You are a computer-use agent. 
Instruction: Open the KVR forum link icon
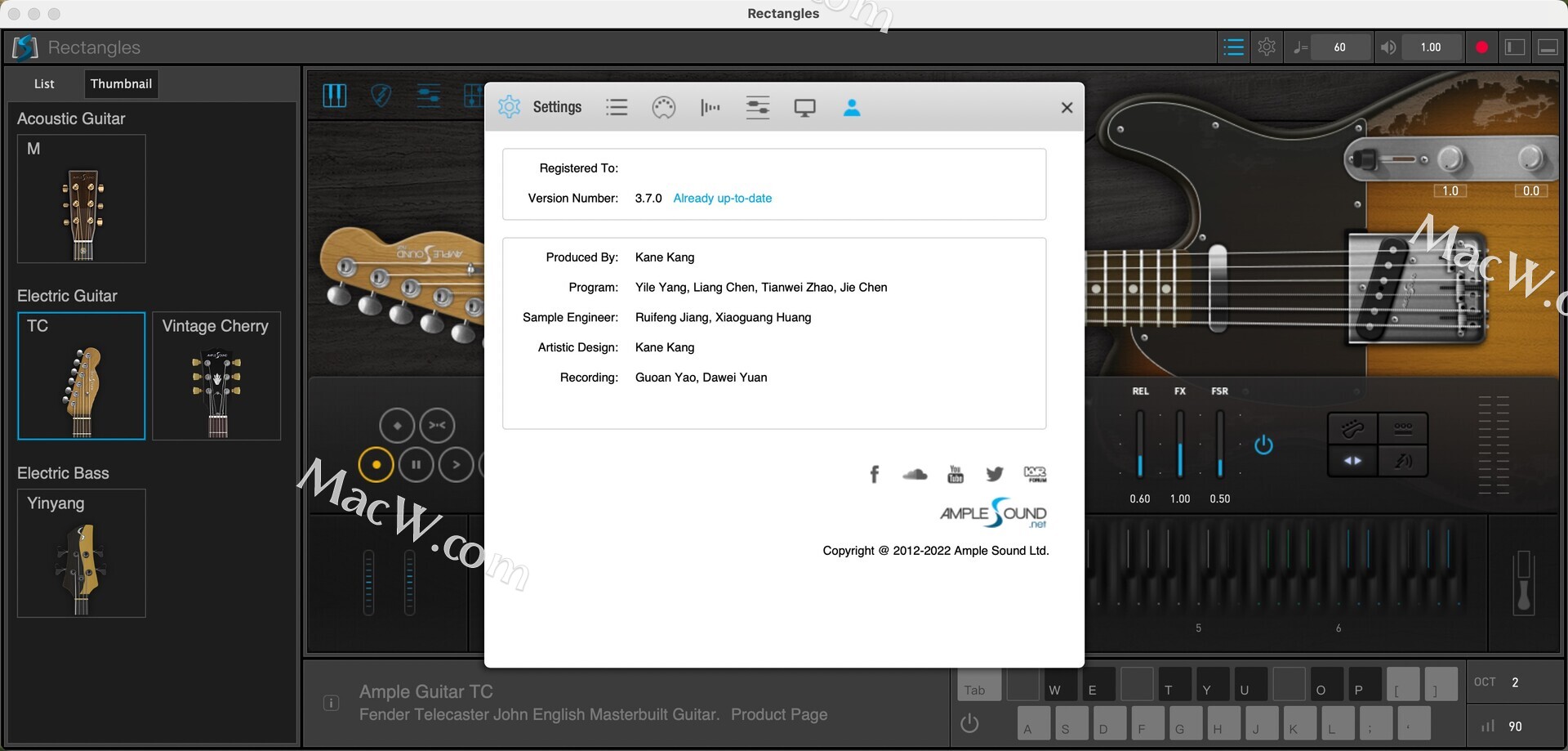click(x=1035, y=474)
